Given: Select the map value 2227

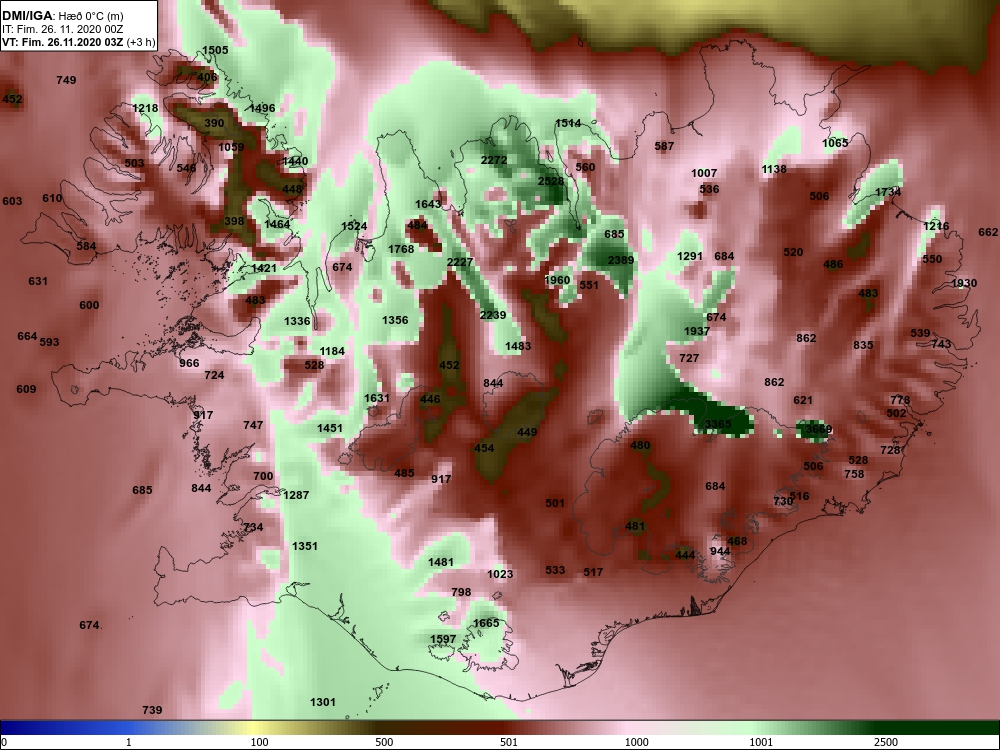Looking at the screenshot, I should click(x=460, y=263).
